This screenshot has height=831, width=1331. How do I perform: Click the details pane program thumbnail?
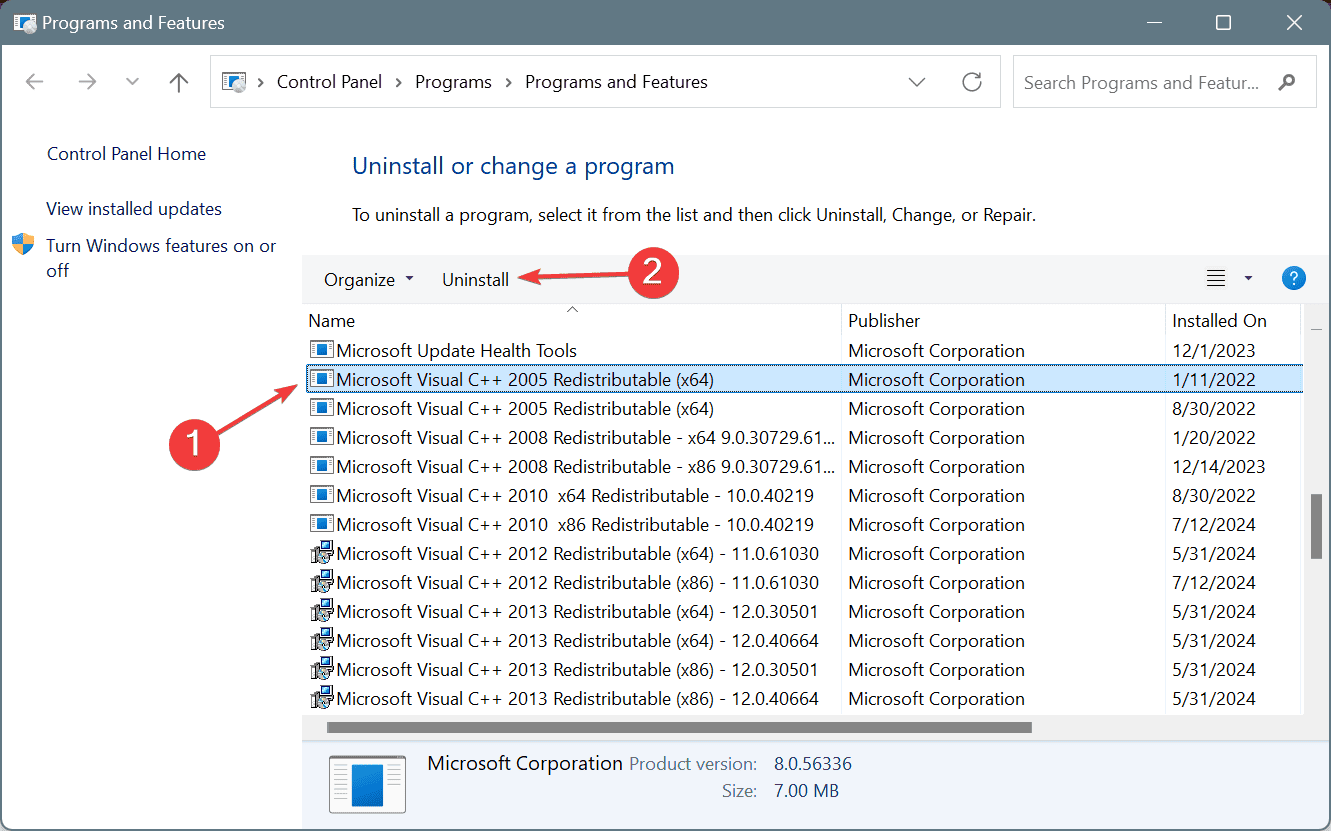click(x=368, y=783)
